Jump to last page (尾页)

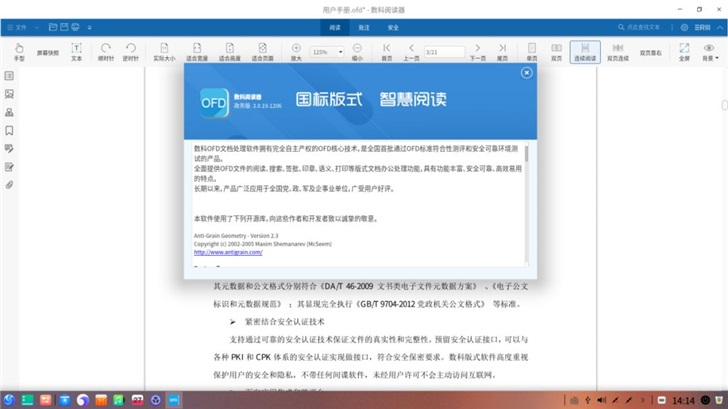(x=502, y=52)
